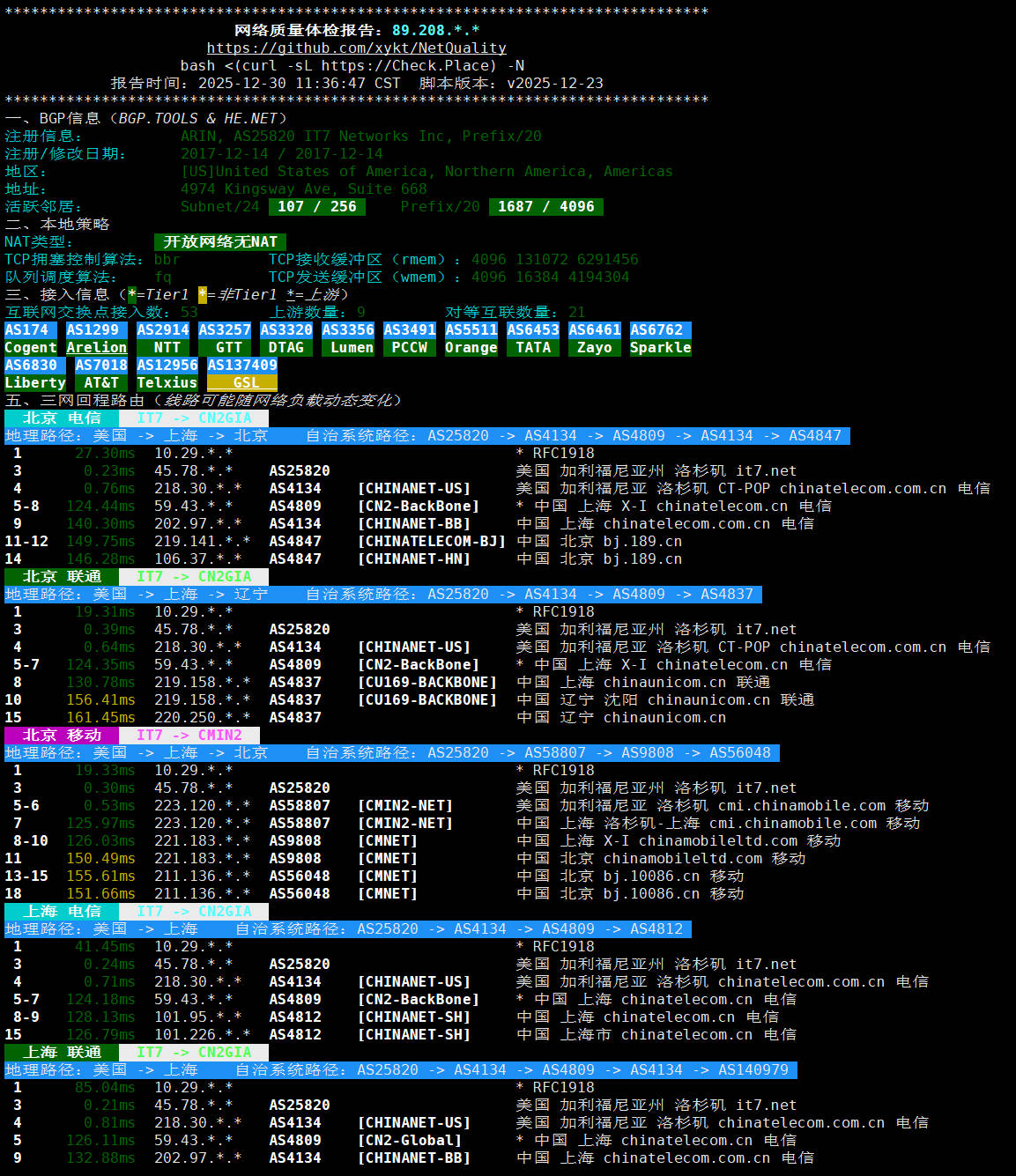Click the AS3320 DTAG badge
Screen dimensions: 1016x1176
286,339
